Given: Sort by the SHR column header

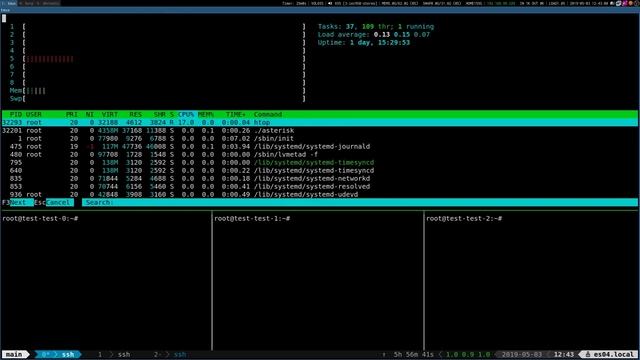Looking at the screenshot, I should [160, 114].
